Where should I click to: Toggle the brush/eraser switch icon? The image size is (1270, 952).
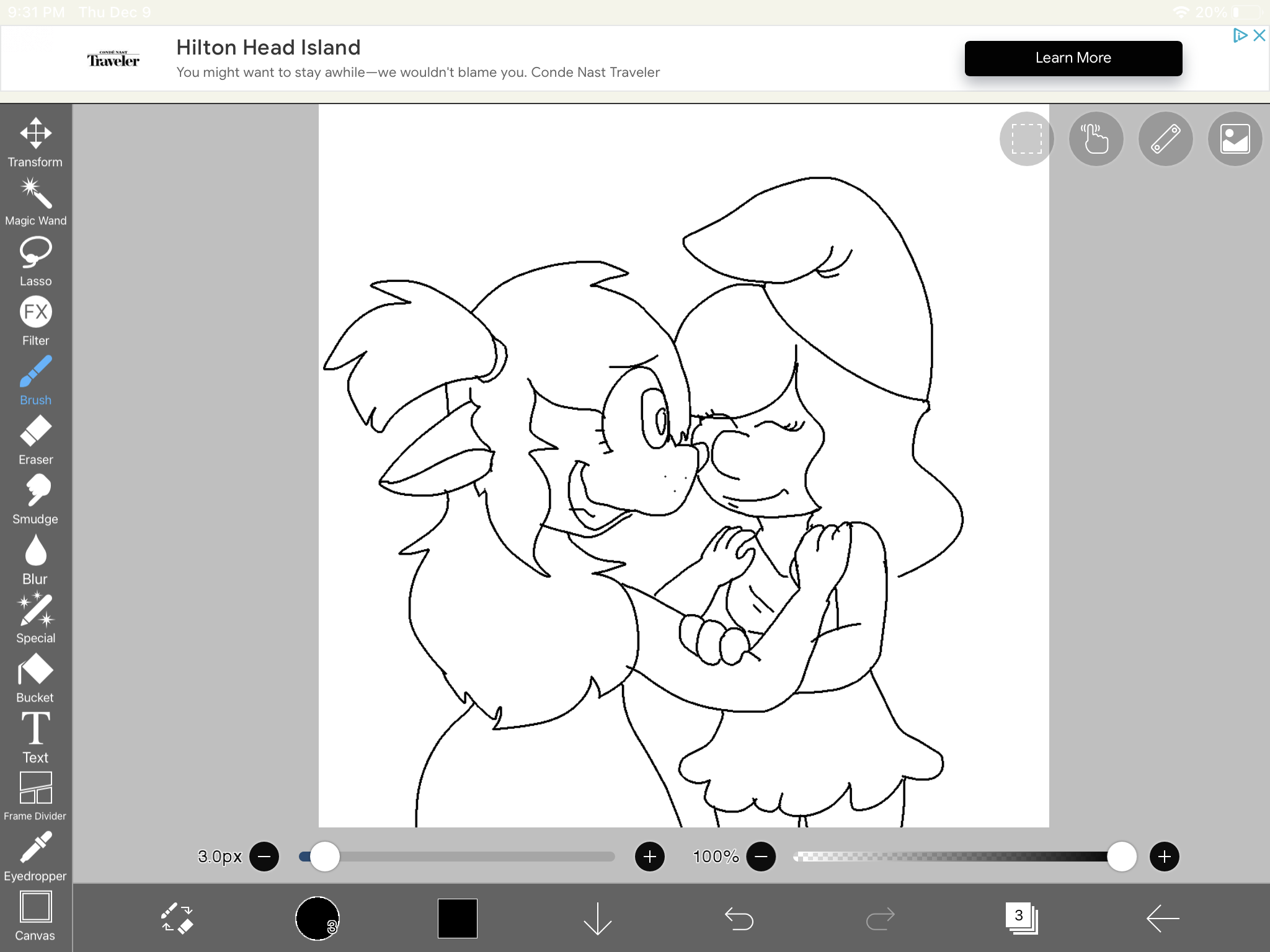pyautogui.click(x=177, y=918)
